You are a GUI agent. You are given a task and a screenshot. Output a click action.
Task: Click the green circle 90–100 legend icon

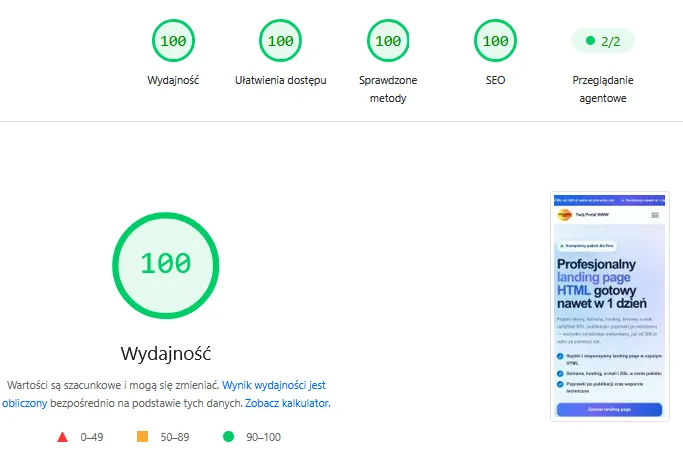point(228,437)
